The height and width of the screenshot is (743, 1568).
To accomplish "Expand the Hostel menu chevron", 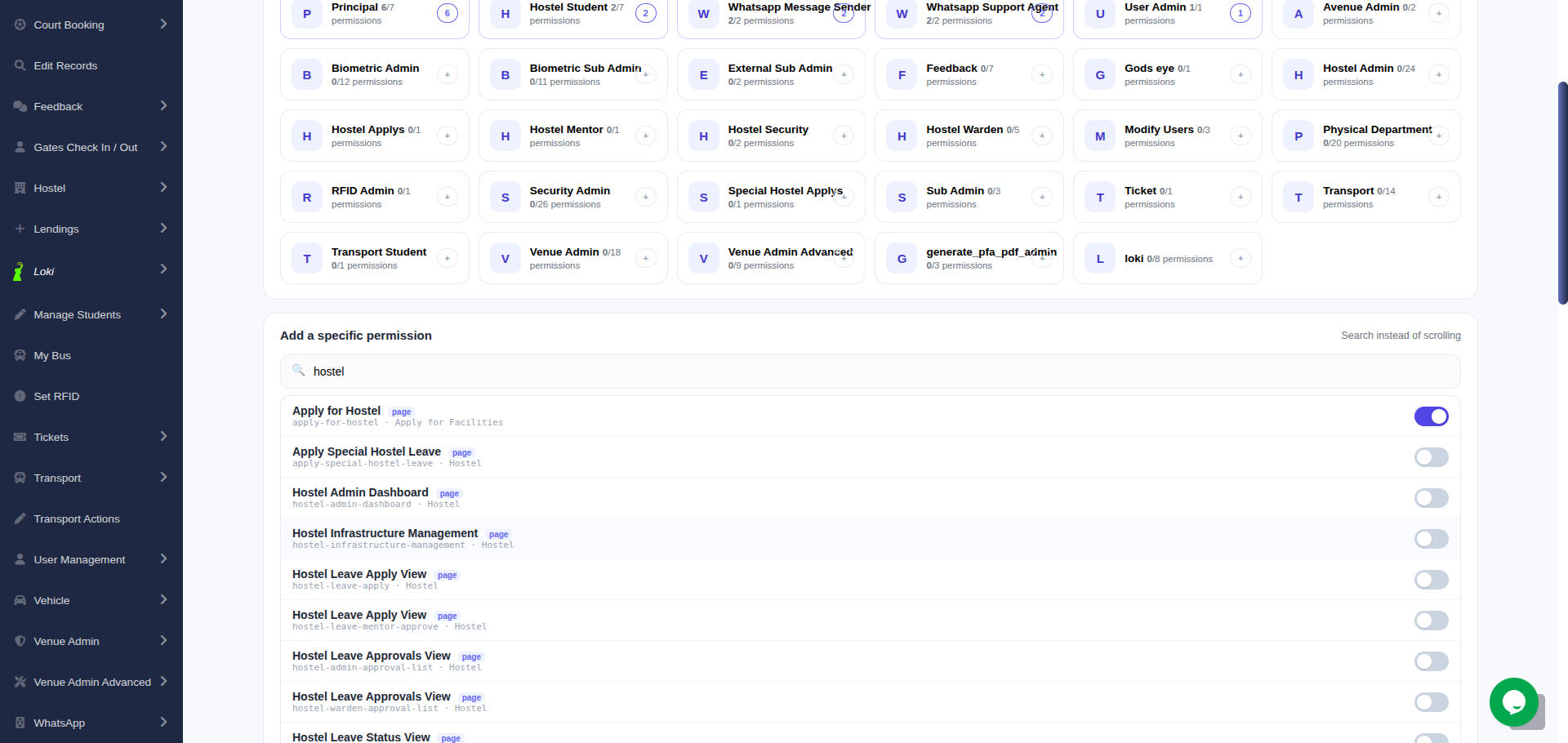I will (x=163, y=187).
